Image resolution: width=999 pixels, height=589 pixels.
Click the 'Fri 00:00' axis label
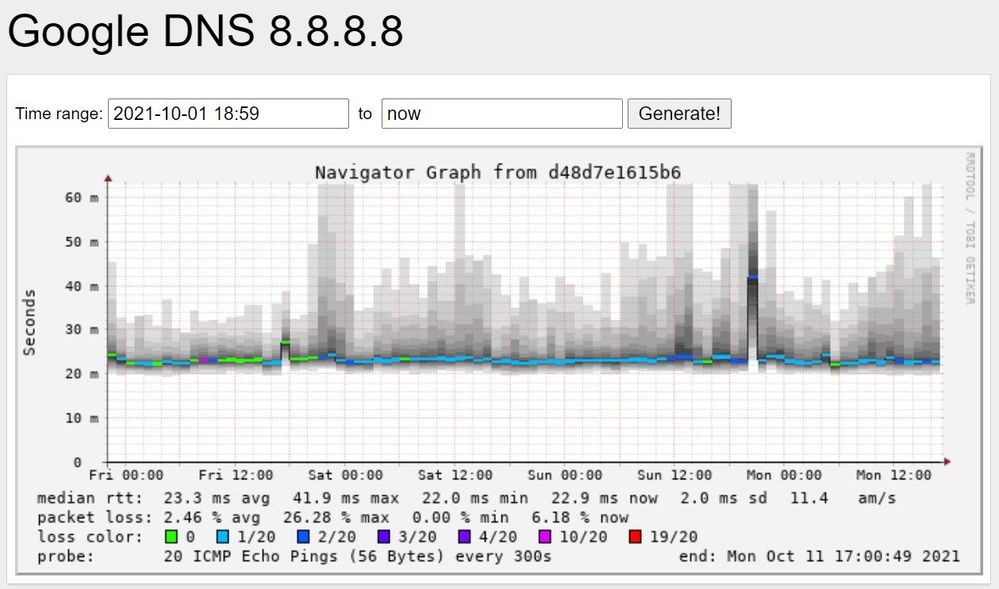126,476
